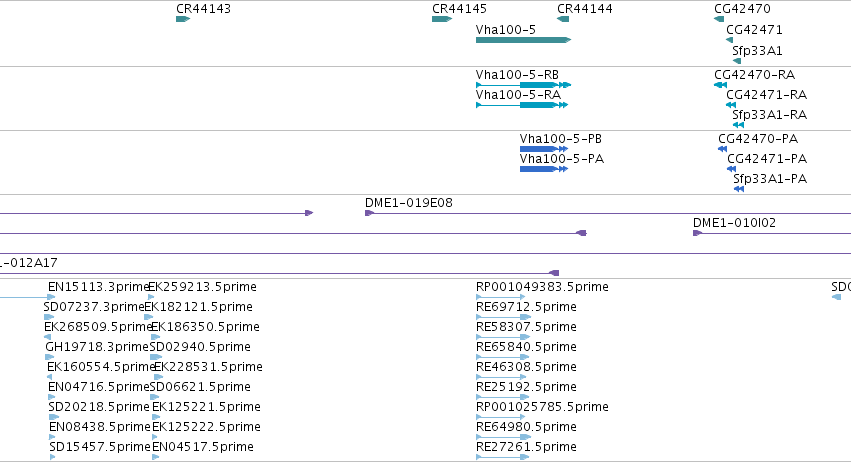Select the EN04716.5prime EST
Screen dimensions: 851x462
52,397
